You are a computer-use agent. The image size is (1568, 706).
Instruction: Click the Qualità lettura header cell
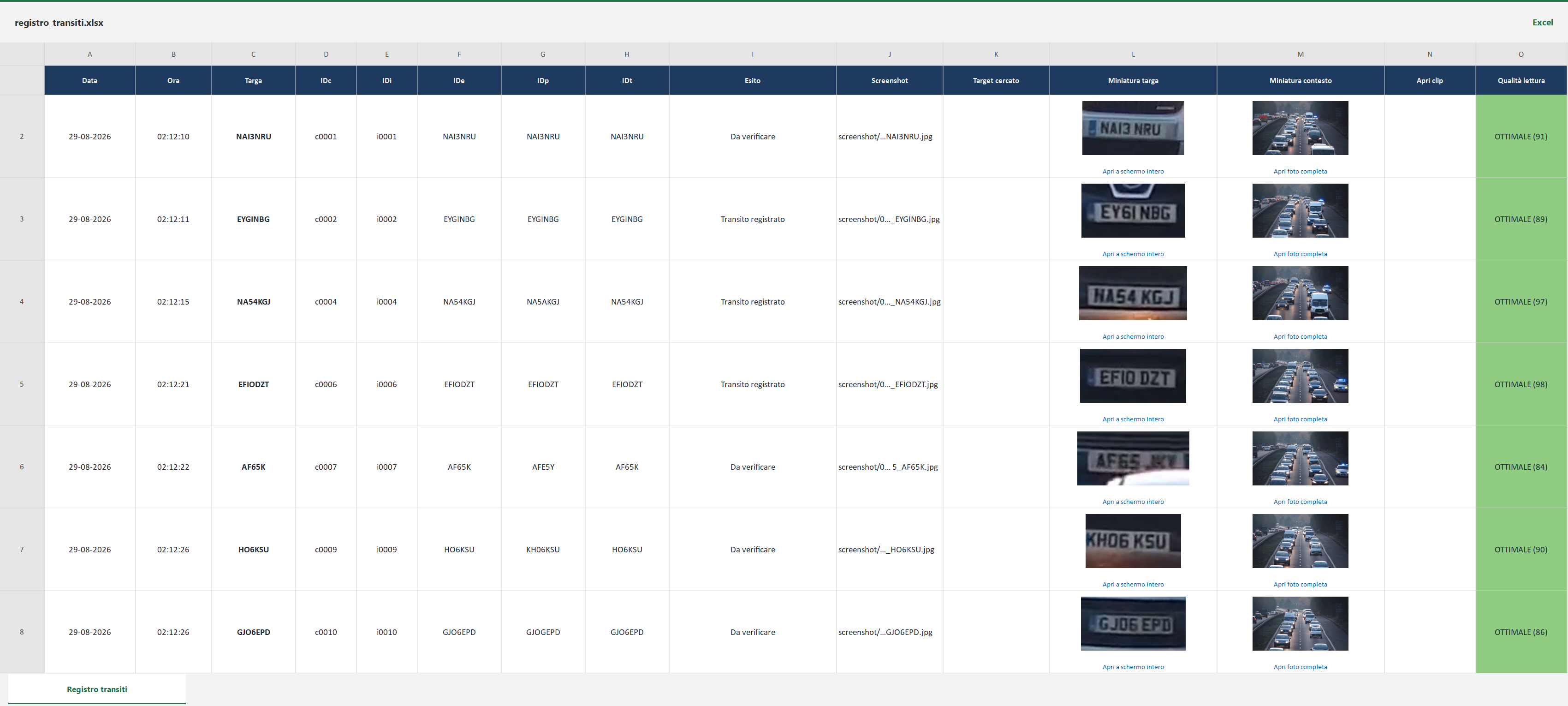pos(1520,80)
